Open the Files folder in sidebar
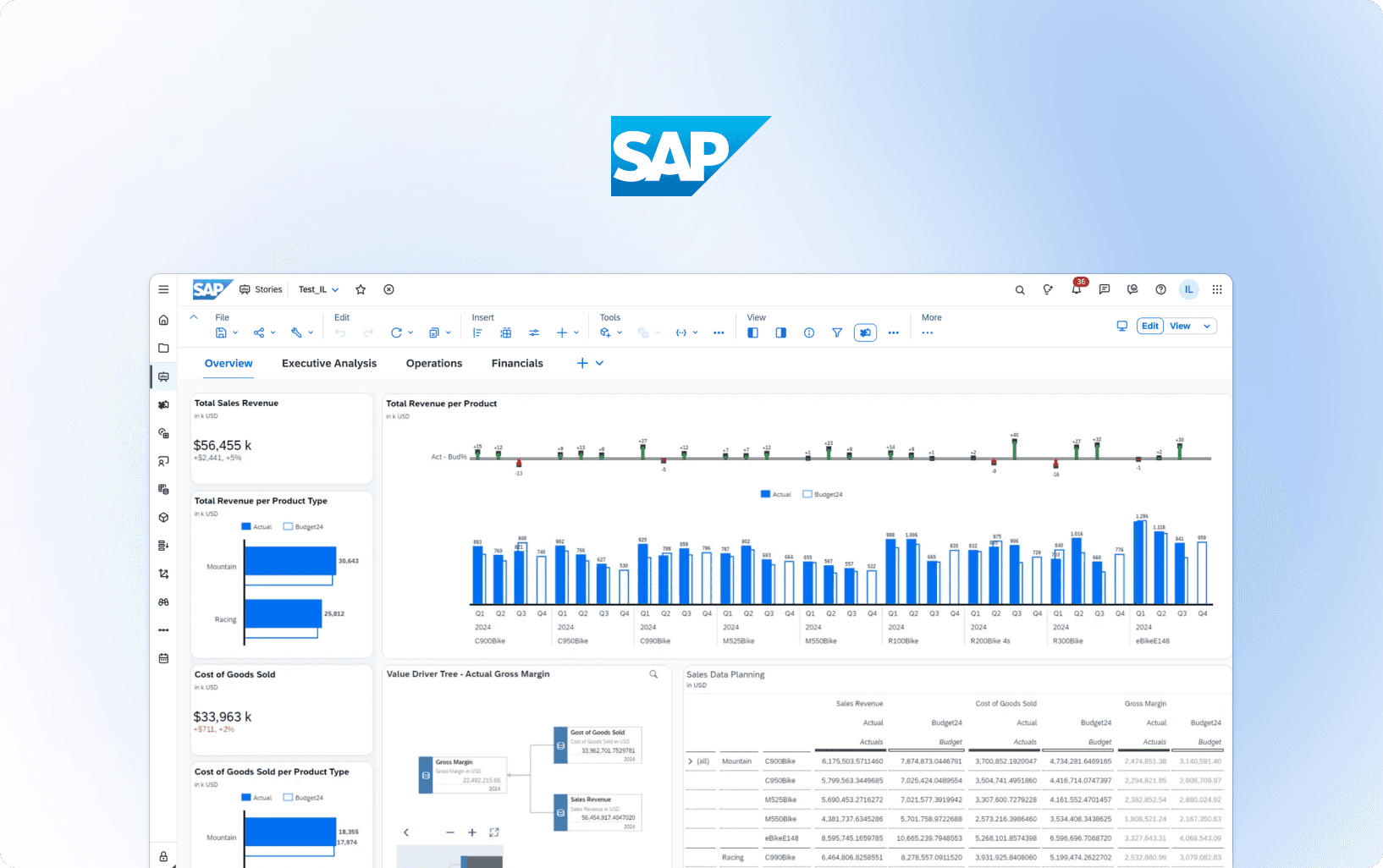1383x868 pixels. (163, 348)
